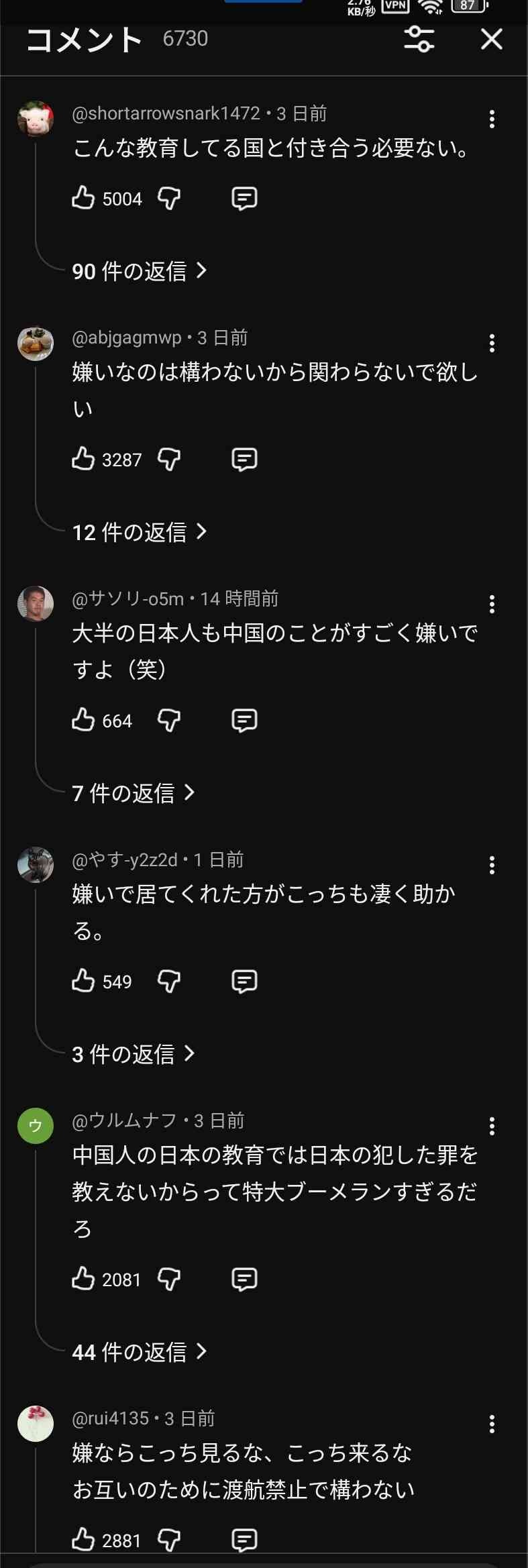The width and height of the screenshot is (528, 1568).
Task: Expand the 90 件の返信 replies
Action: click(x=139, y=271)
